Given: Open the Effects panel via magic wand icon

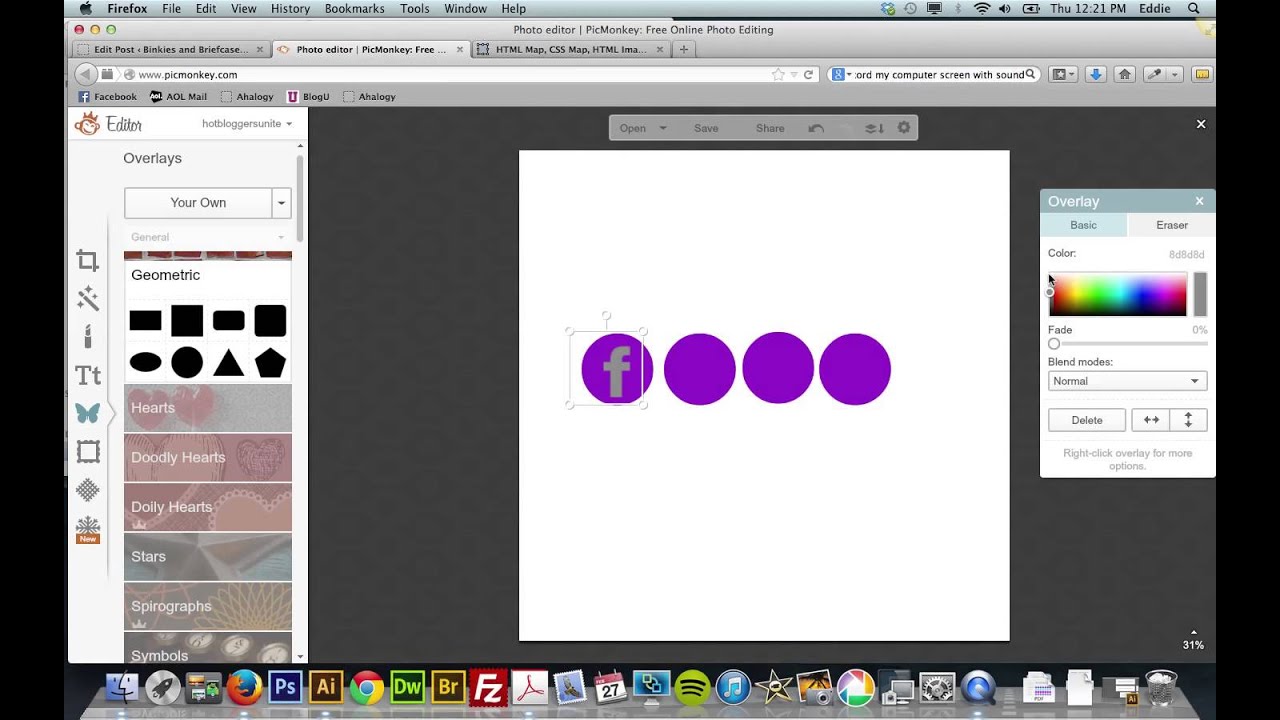Looking at the screenshot, I should [87, 298].
